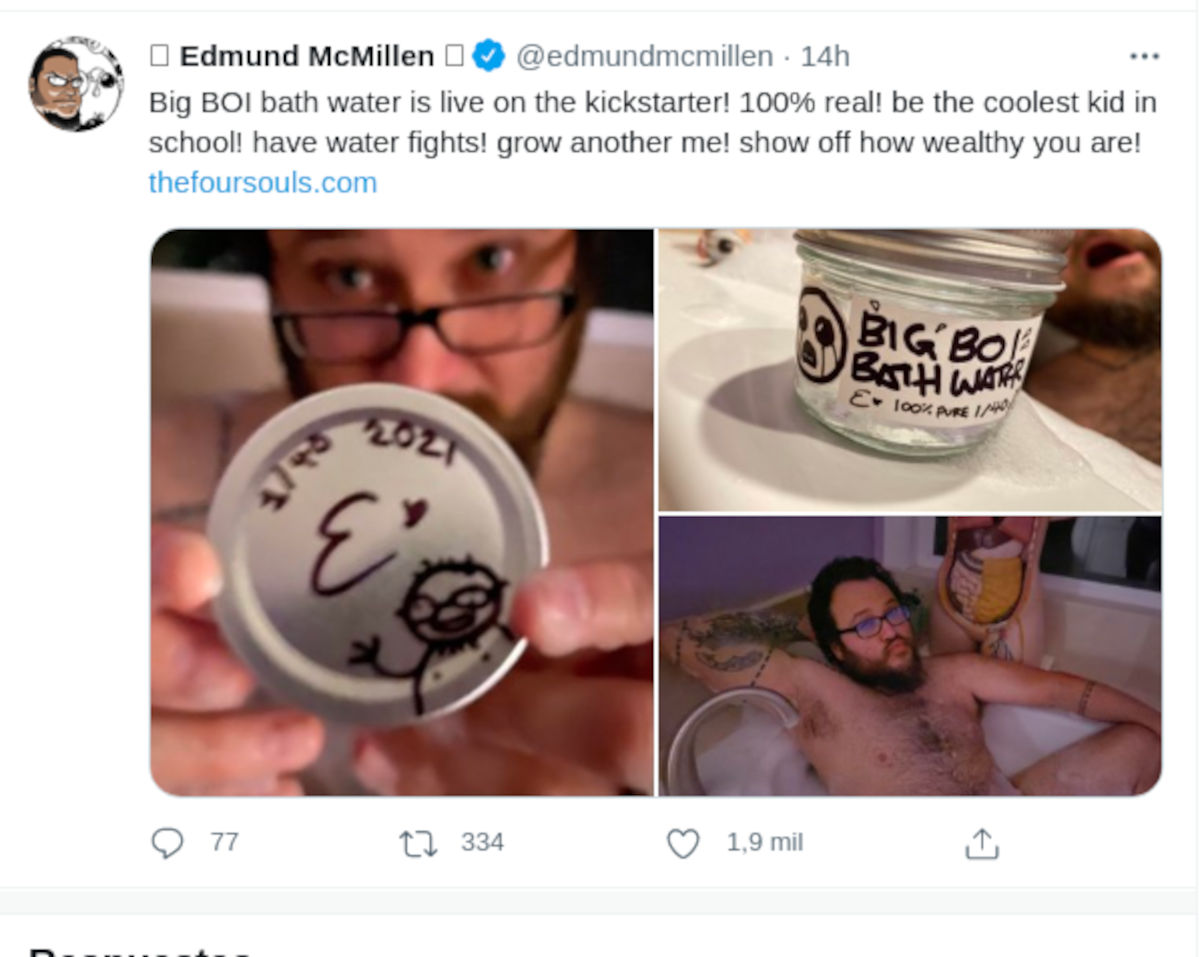Click the share upload icon

pyautogui.click(x=982, y=844)
